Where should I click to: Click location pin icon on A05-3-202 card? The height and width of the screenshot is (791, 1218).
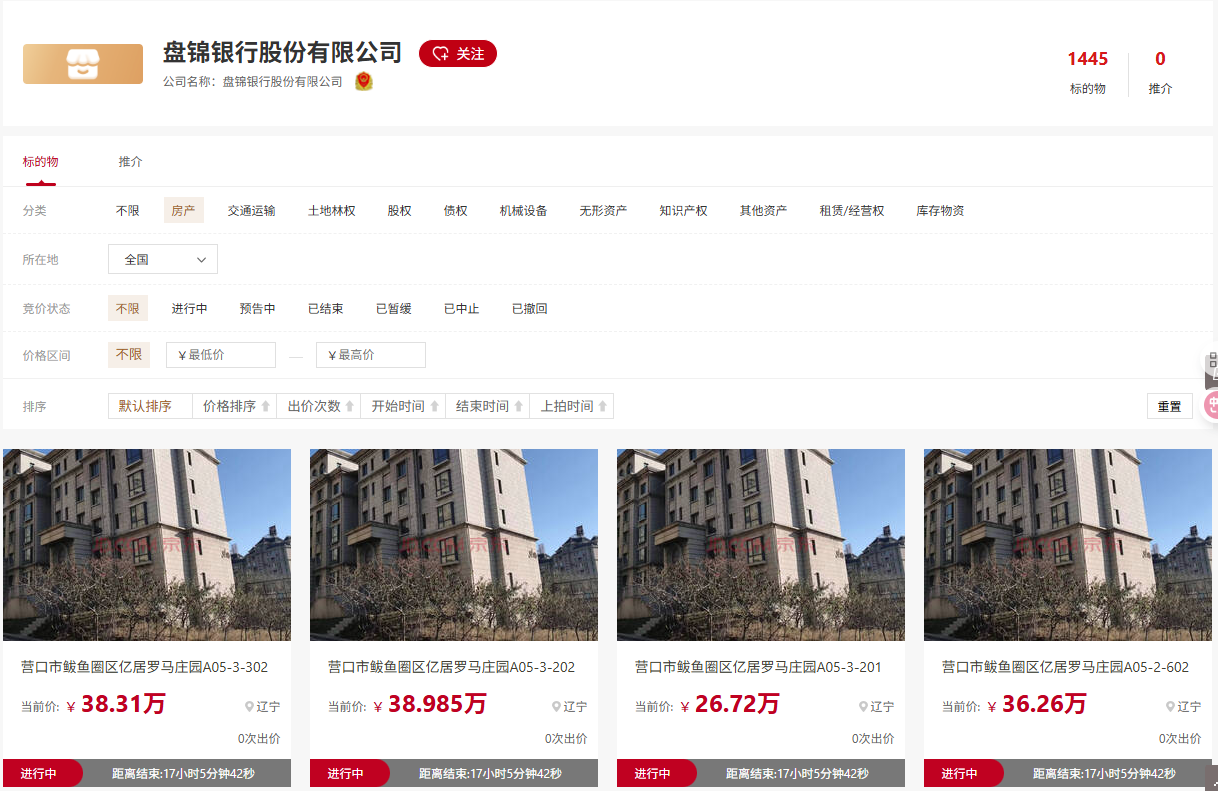coord(557,706)
